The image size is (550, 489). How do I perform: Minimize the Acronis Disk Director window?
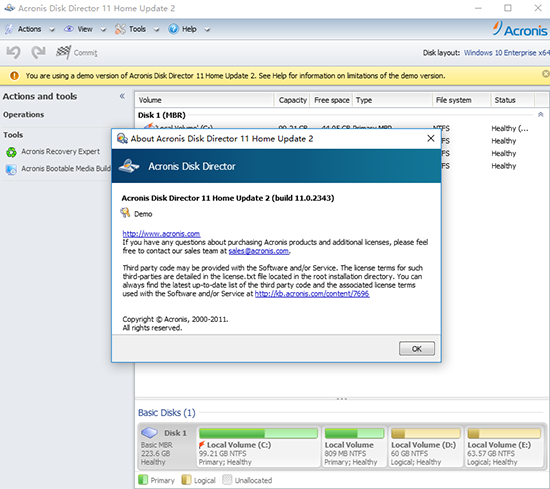[x=478, y=8]
